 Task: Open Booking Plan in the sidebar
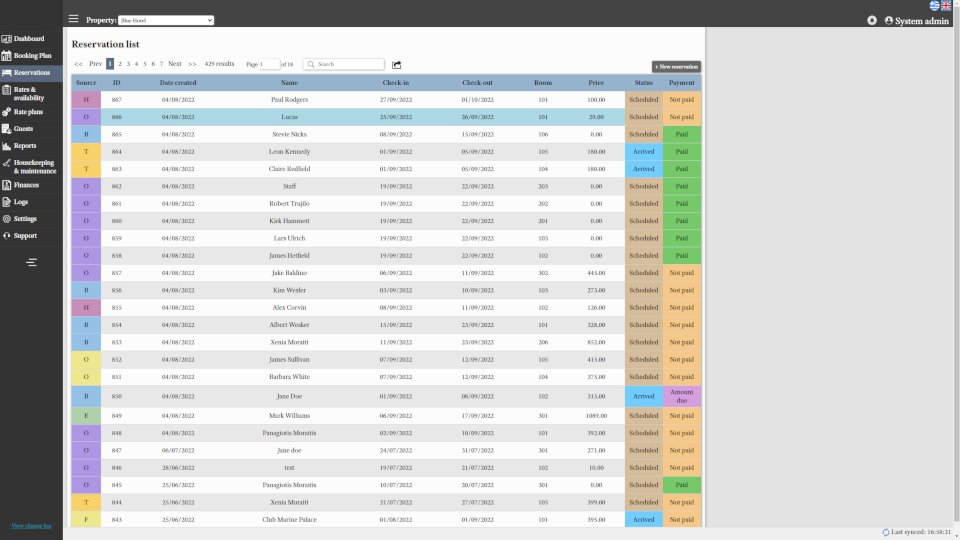32,55
